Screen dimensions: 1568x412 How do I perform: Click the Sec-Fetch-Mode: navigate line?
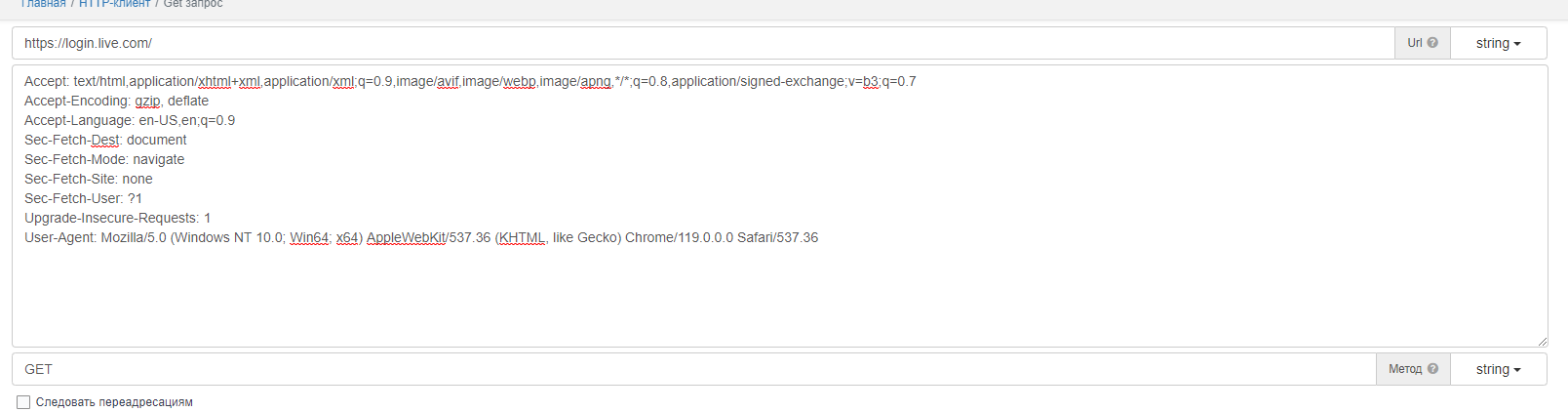click(x=104, y=159)
